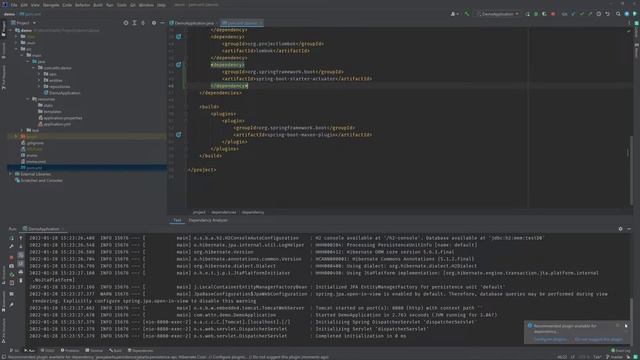Viewport: 640px width, 360px height.
Task: Click Do not suggest this plugin link
Action: point(598,340)
